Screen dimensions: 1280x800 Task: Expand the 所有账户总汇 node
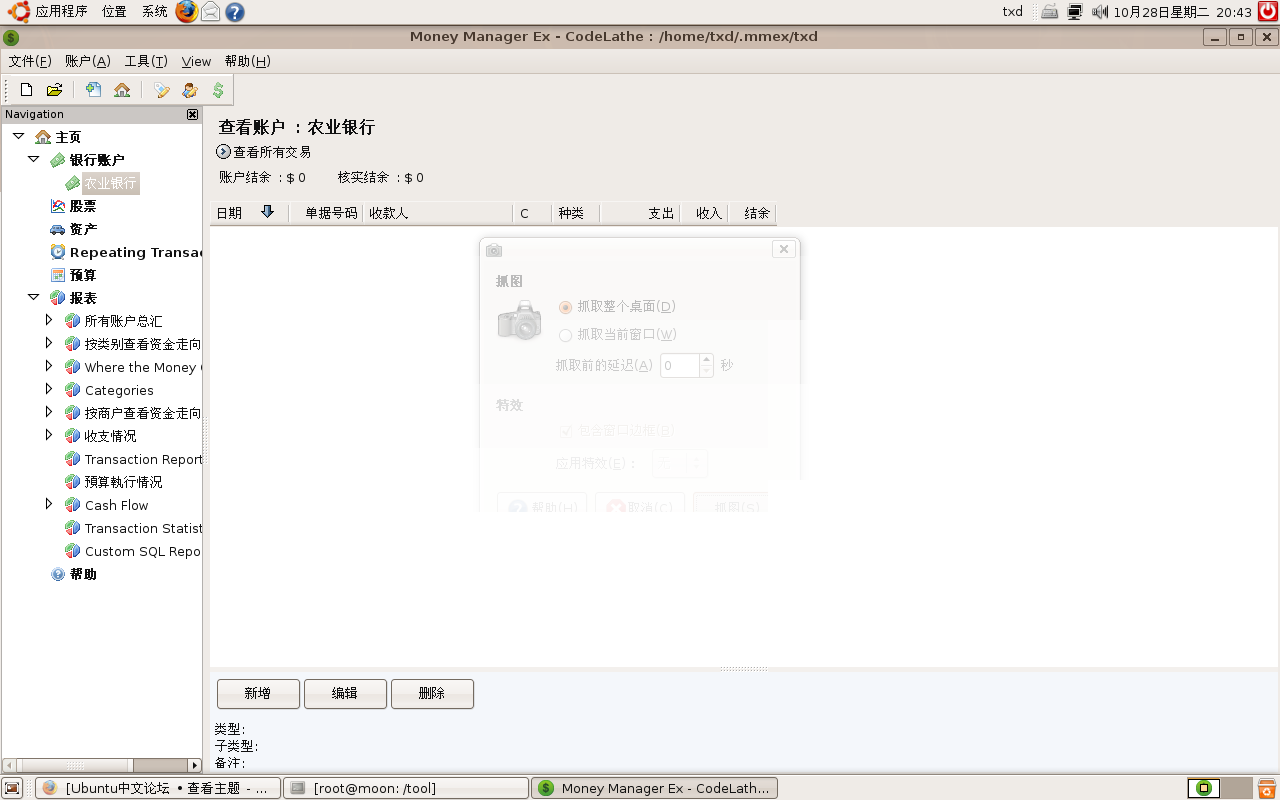click(x=49, y=320)
